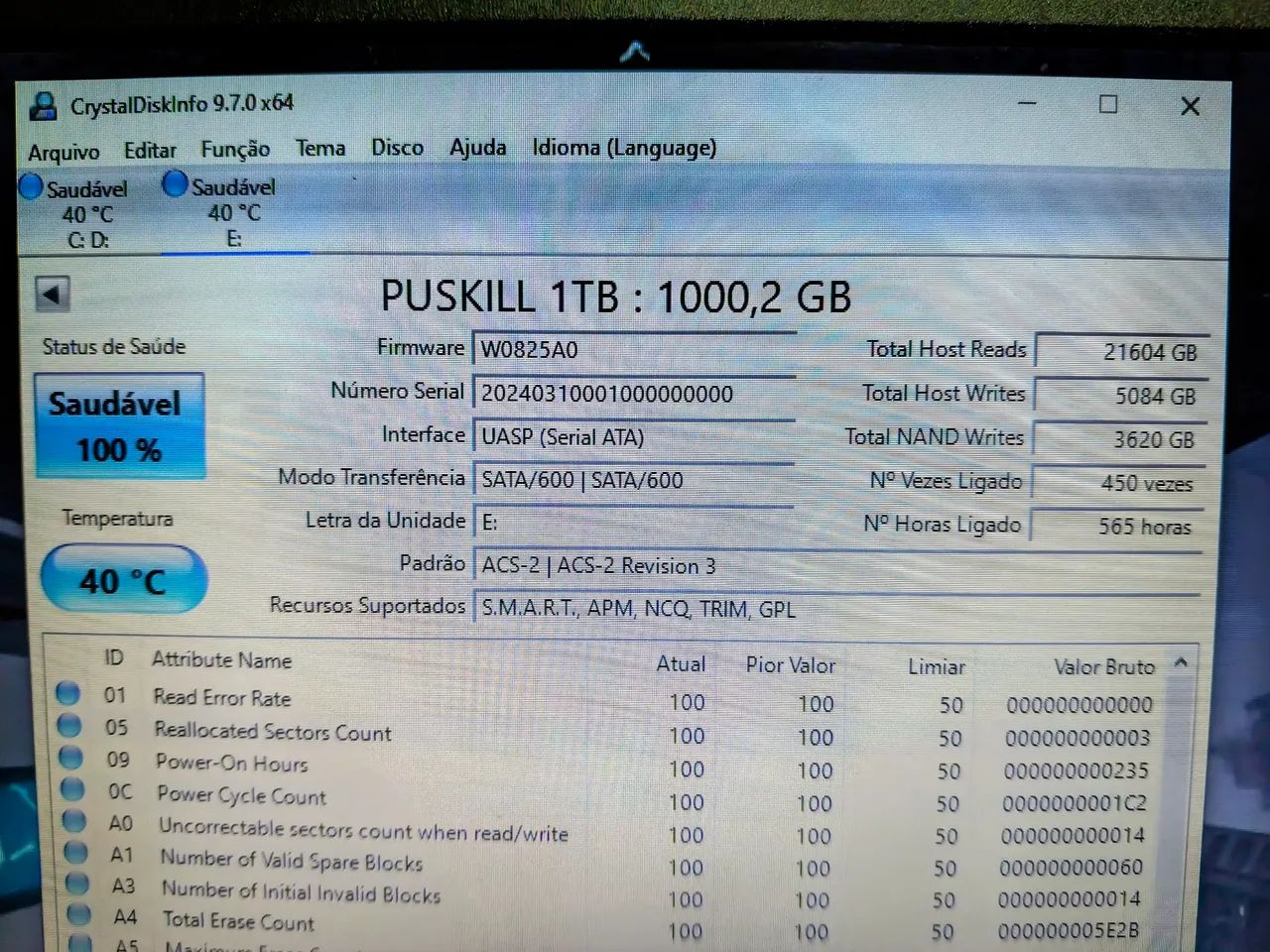The width and height of the screenshot is (1270, 952).
Task: Select the Total Erase Count row
Action: [607, 925]
